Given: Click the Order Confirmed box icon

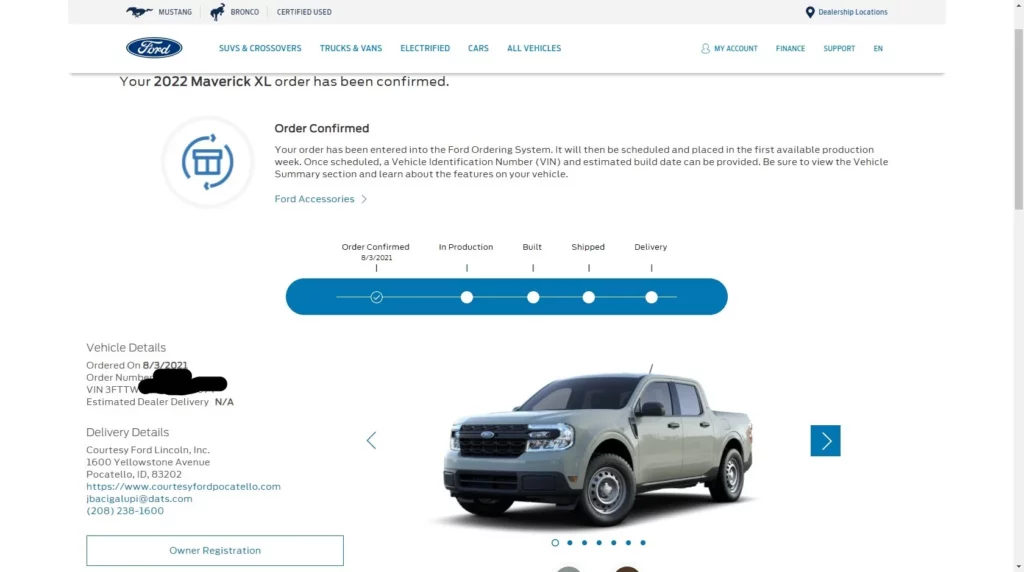Looking at the screenshot, I should click(208, 162).
